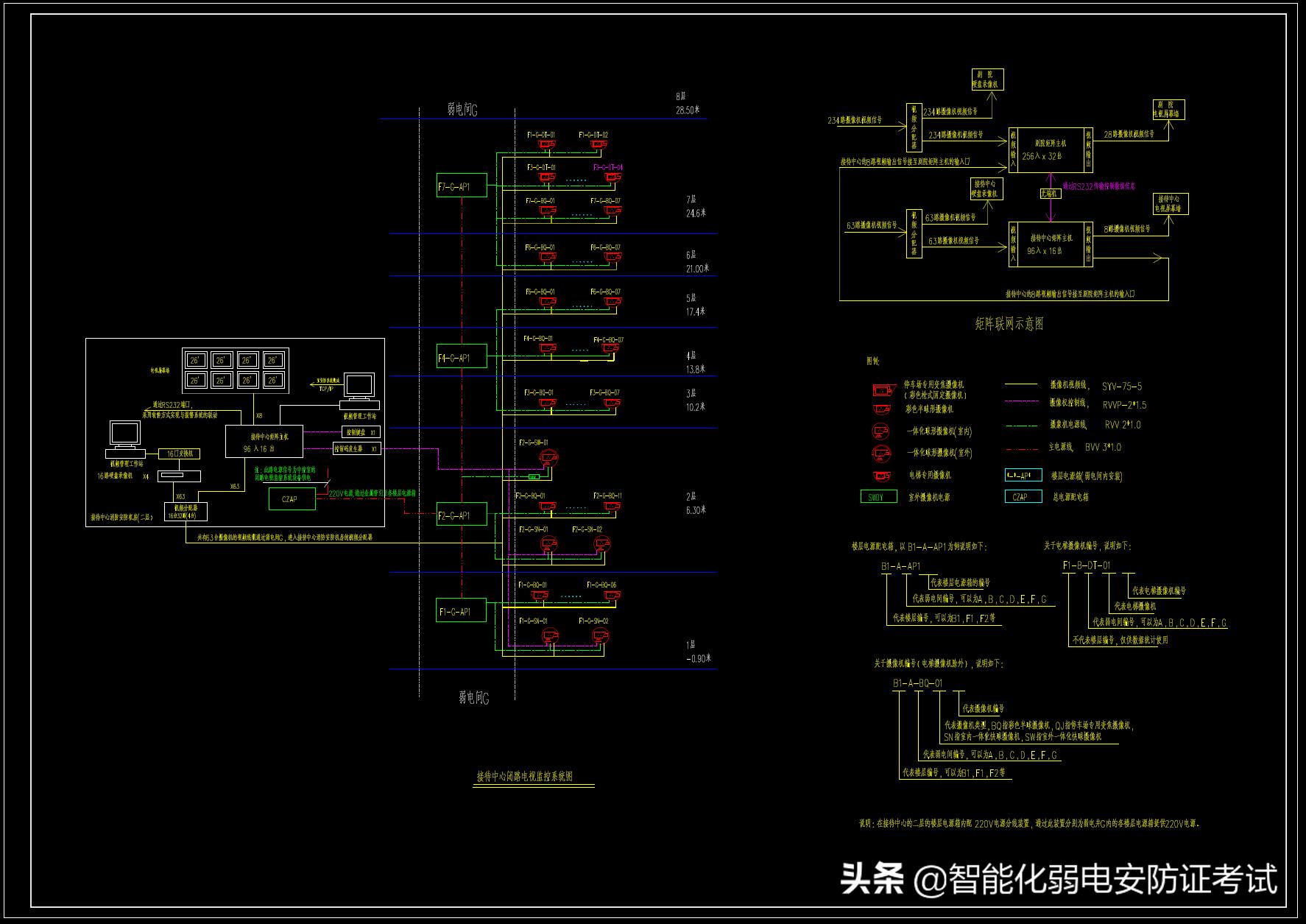Click the F2-C-BQ-11 dome camera symbol
The width and height of the screenshot is (1306, 924).
(x=611, y=506)
